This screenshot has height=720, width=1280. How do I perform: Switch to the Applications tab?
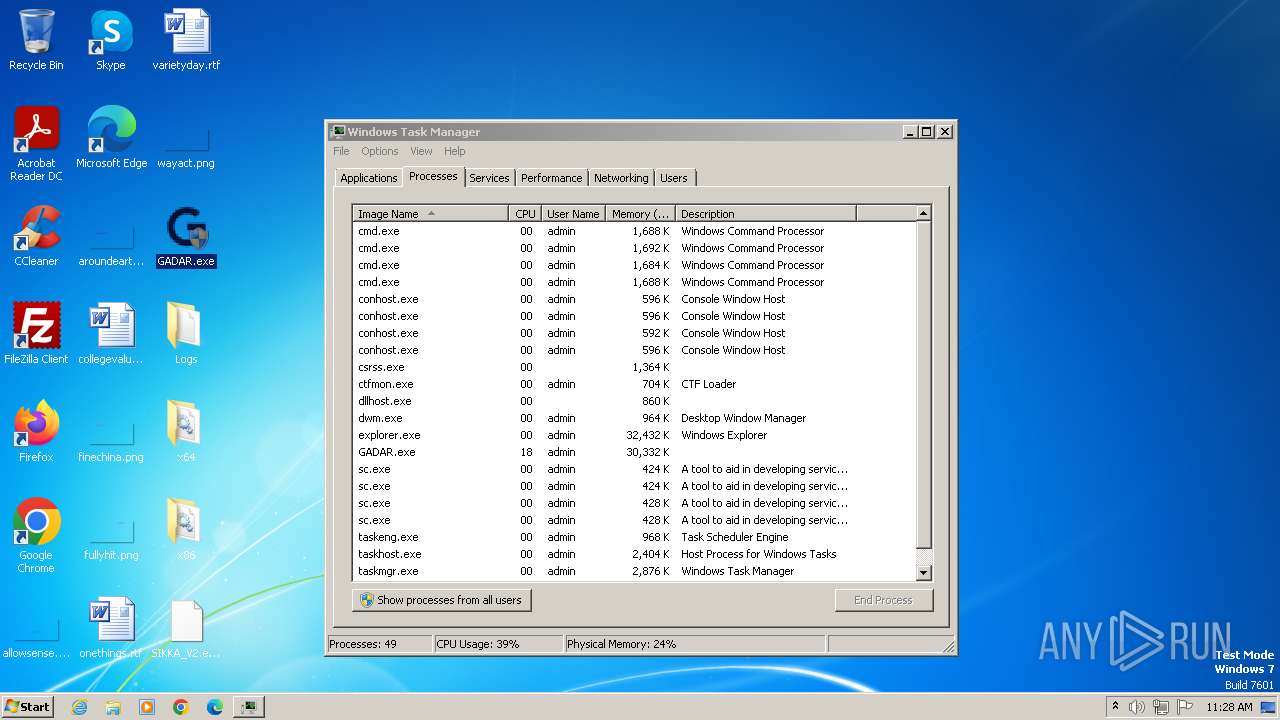pos(368,178)
